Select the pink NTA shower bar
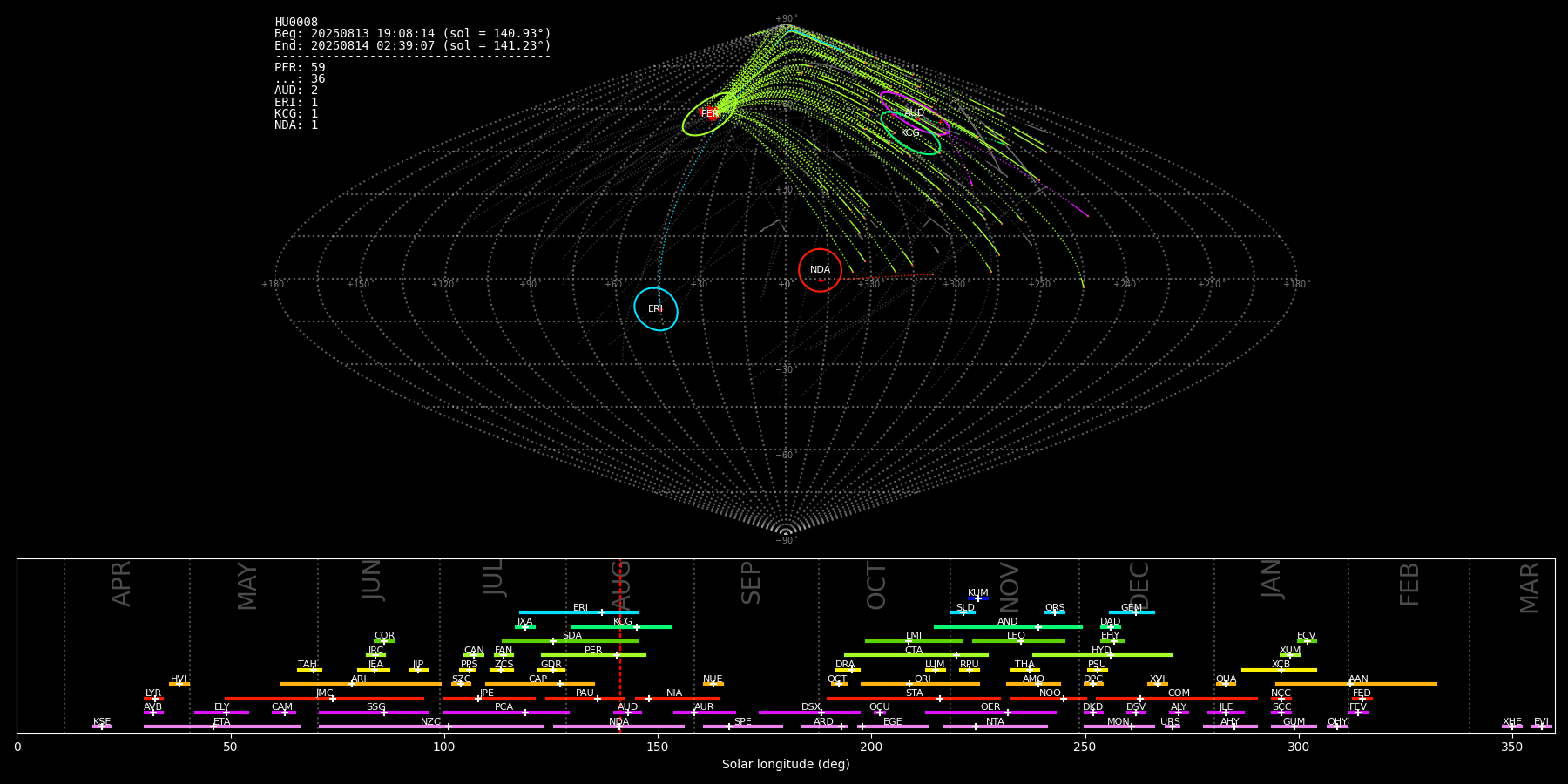 pos(995,727)
